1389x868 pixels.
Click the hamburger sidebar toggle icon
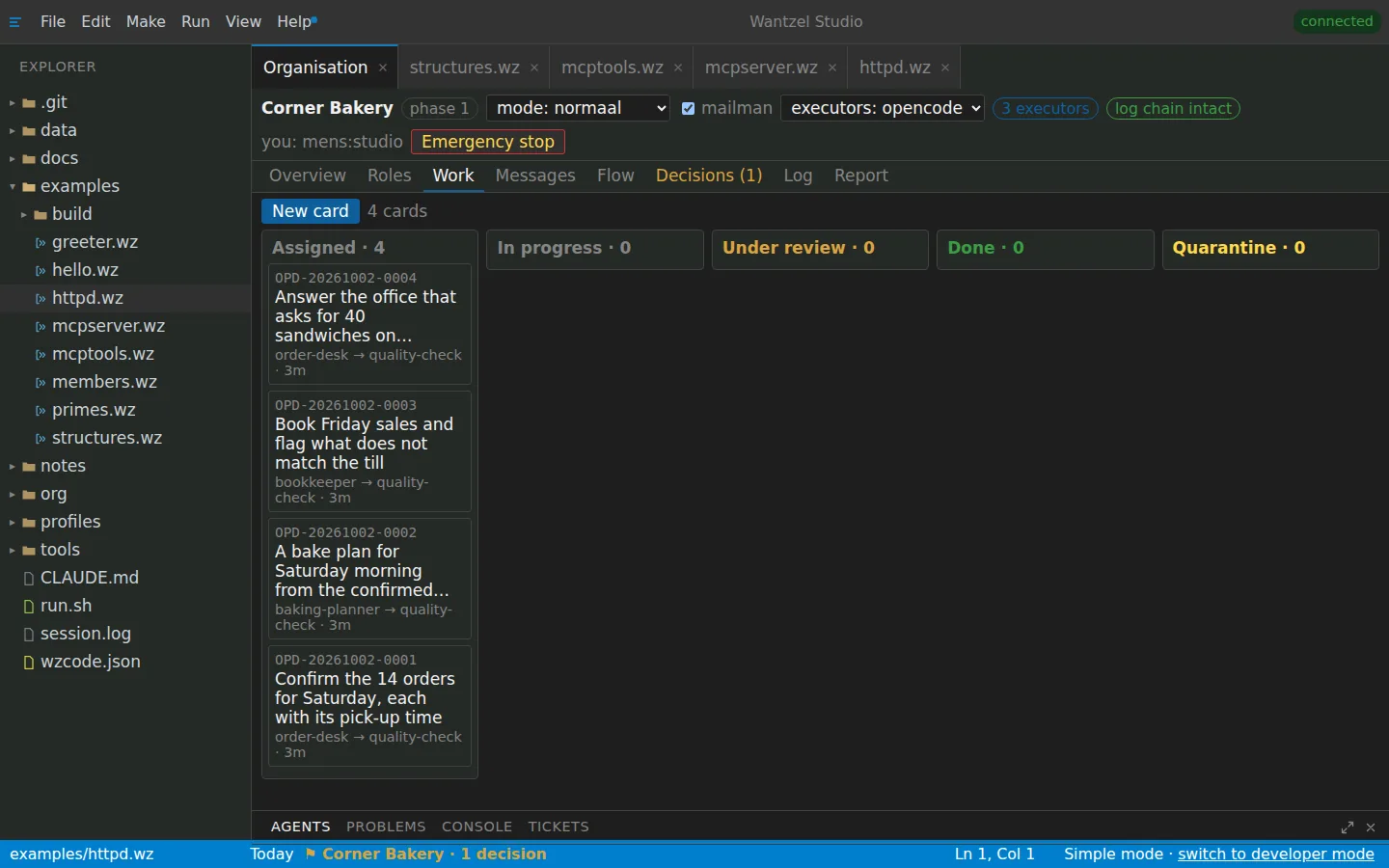14,22
